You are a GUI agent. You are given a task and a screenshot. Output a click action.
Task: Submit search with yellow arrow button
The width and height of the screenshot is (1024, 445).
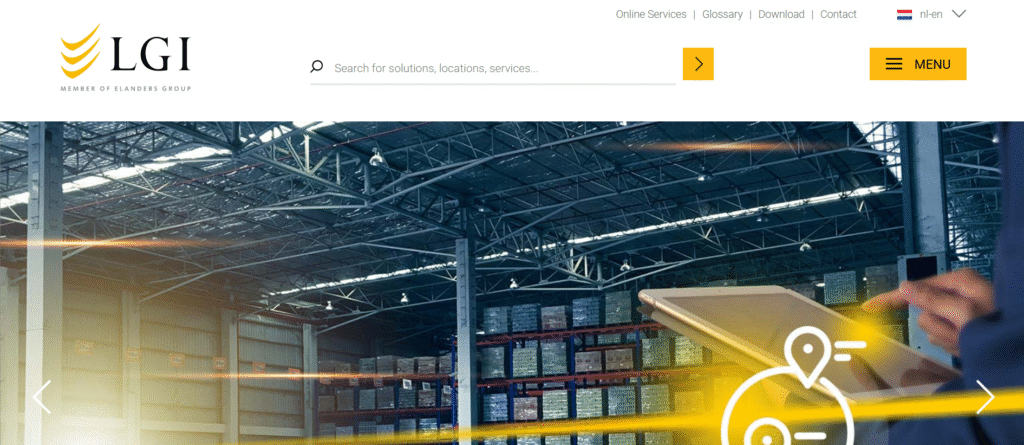coord(698,64)
